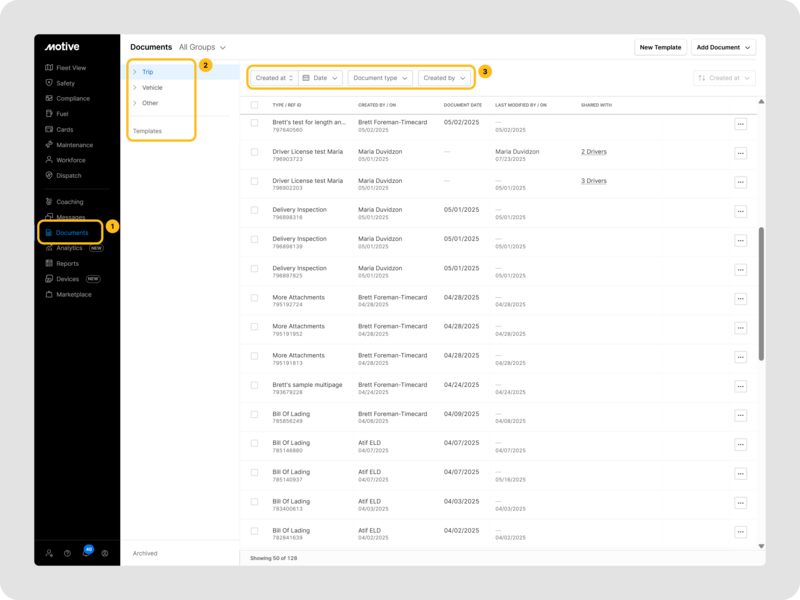Click the New Template button
Viewport: 800px width, 600px height.
[660, 47]
